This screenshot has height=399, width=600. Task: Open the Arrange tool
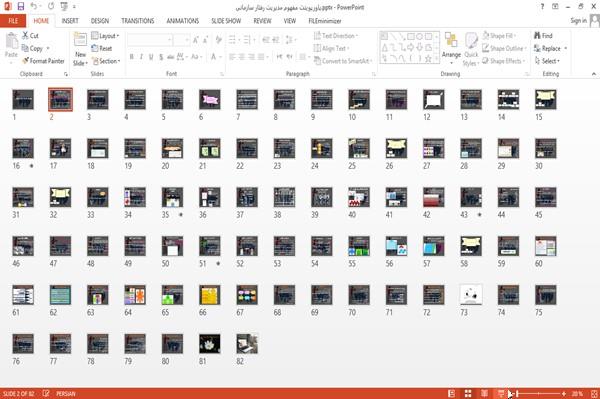click(451, 49)
